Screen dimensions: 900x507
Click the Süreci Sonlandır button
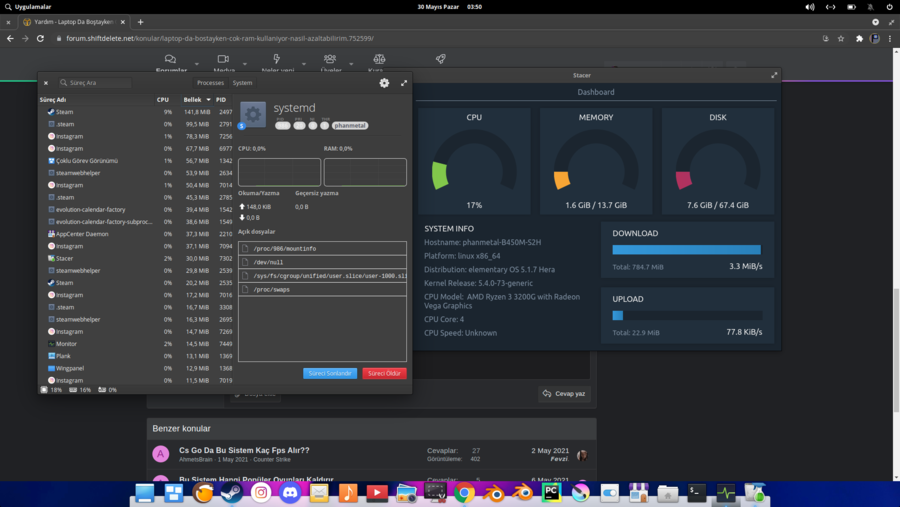pyautogui.click(x=329, y=373)
